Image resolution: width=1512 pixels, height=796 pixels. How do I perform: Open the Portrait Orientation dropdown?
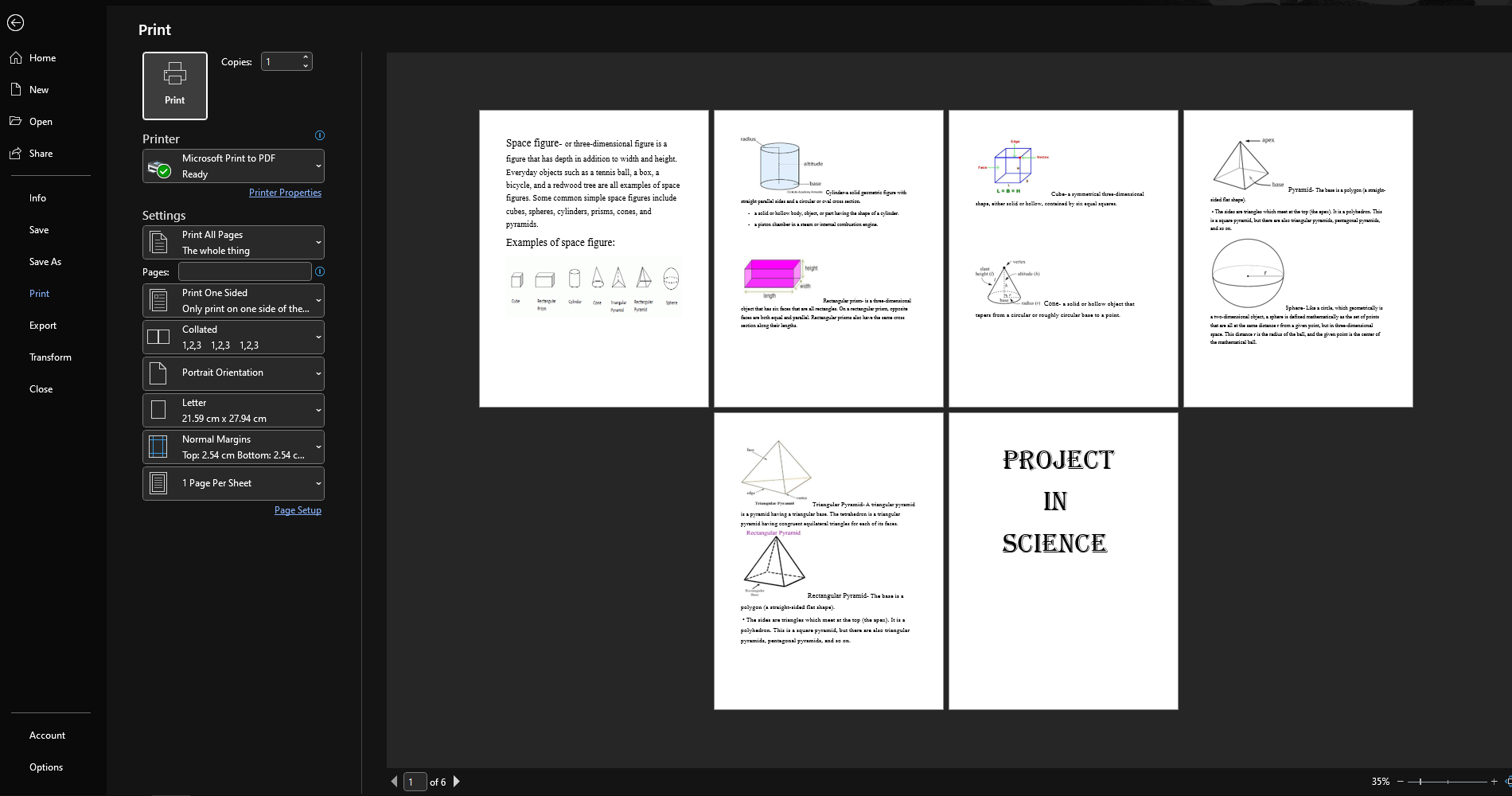tap(233, 373)
